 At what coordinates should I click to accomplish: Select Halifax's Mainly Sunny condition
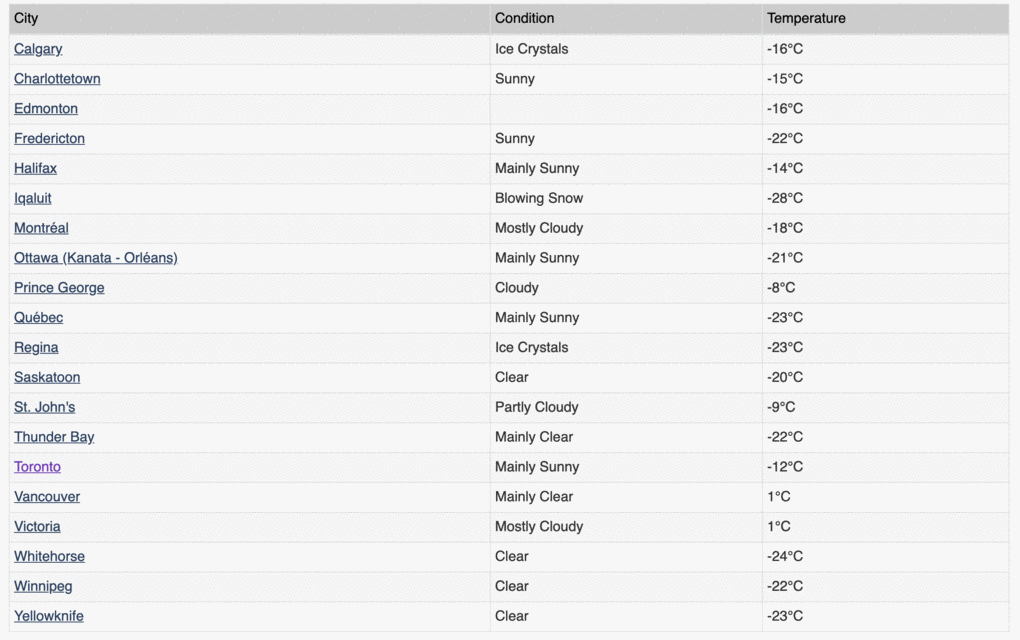tap(537, 168)
